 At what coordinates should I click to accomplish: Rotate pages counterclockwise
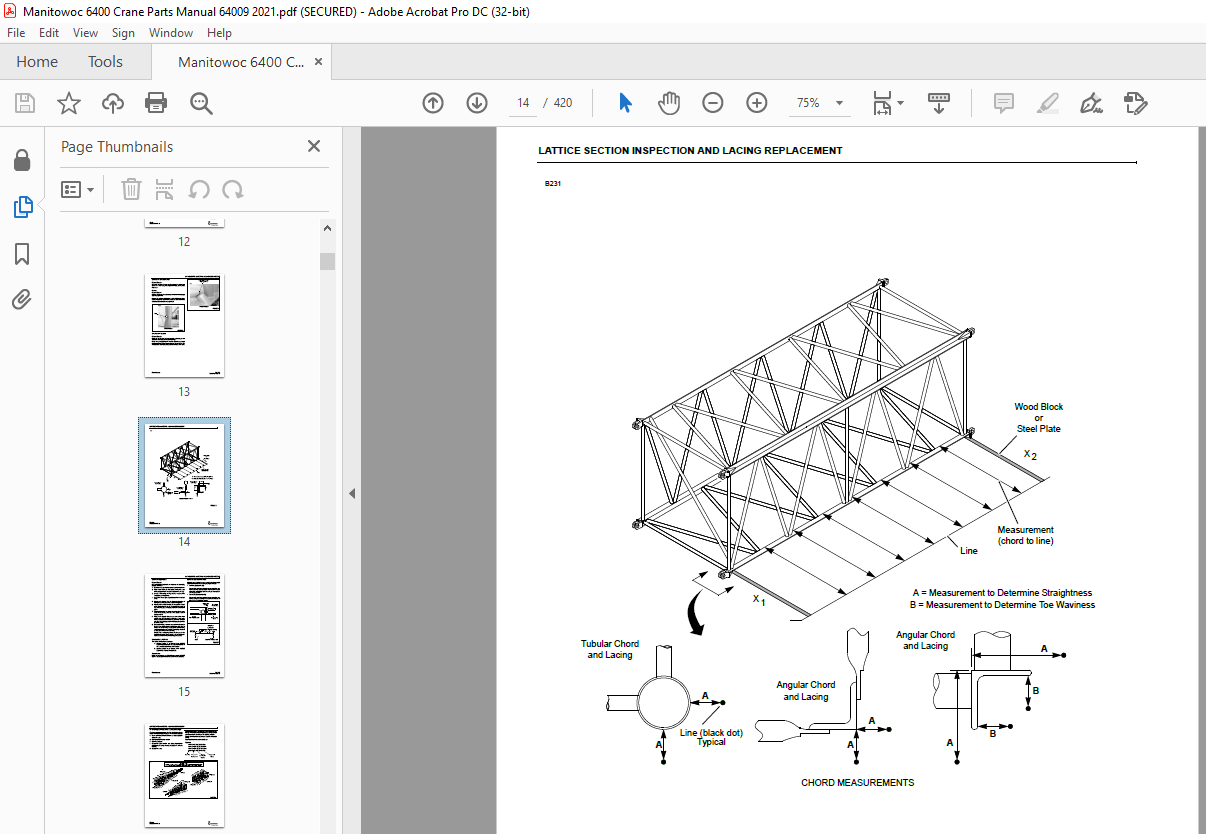click(x=199, y=189)
